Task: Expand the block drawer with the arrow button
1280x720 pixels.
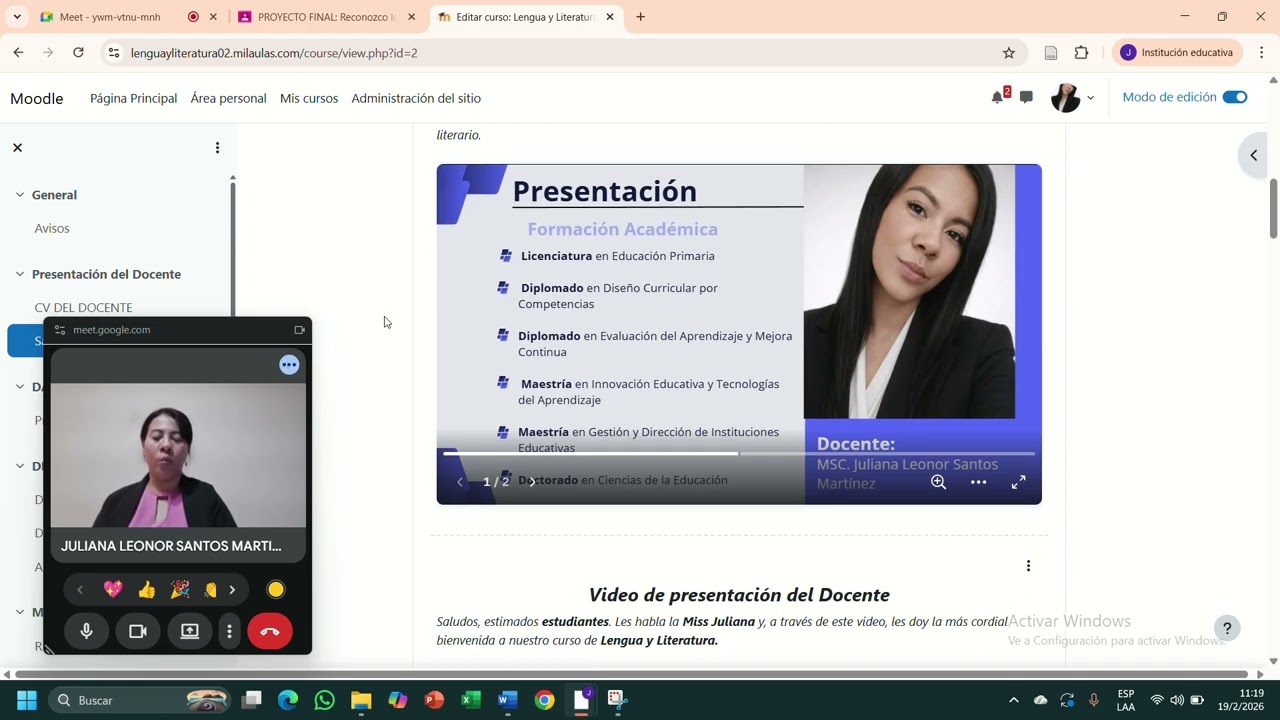Action: click(x=1254, y=155)
